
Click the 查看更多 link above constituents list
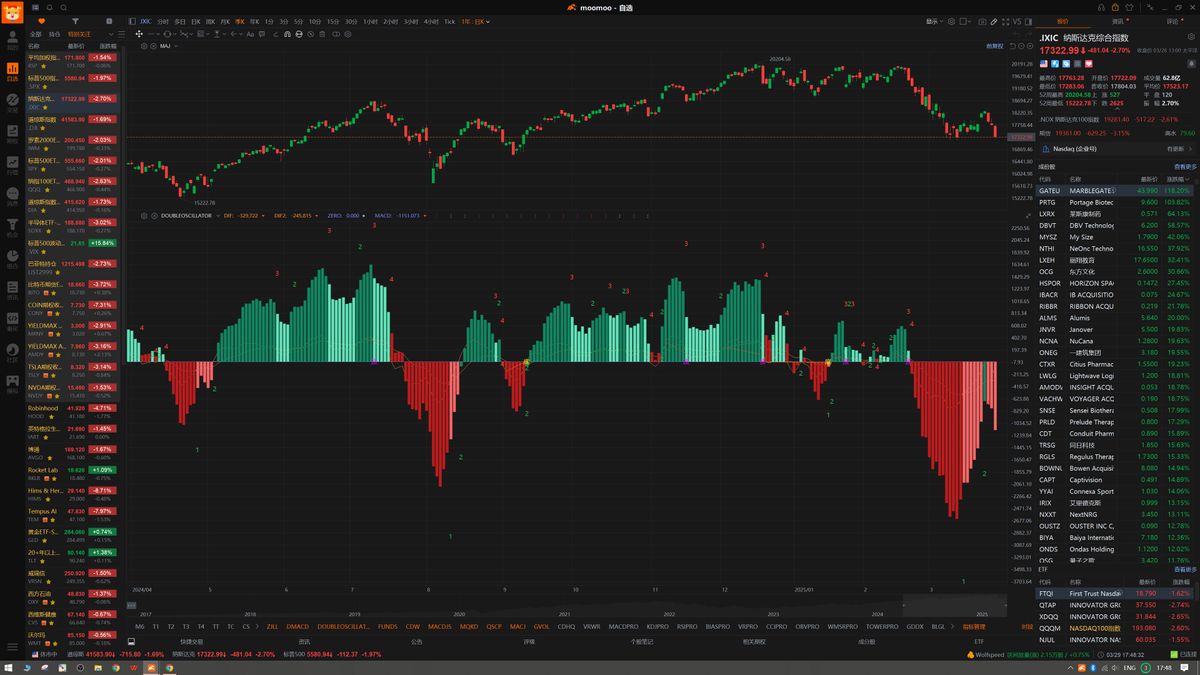(x=1184, y=167)
